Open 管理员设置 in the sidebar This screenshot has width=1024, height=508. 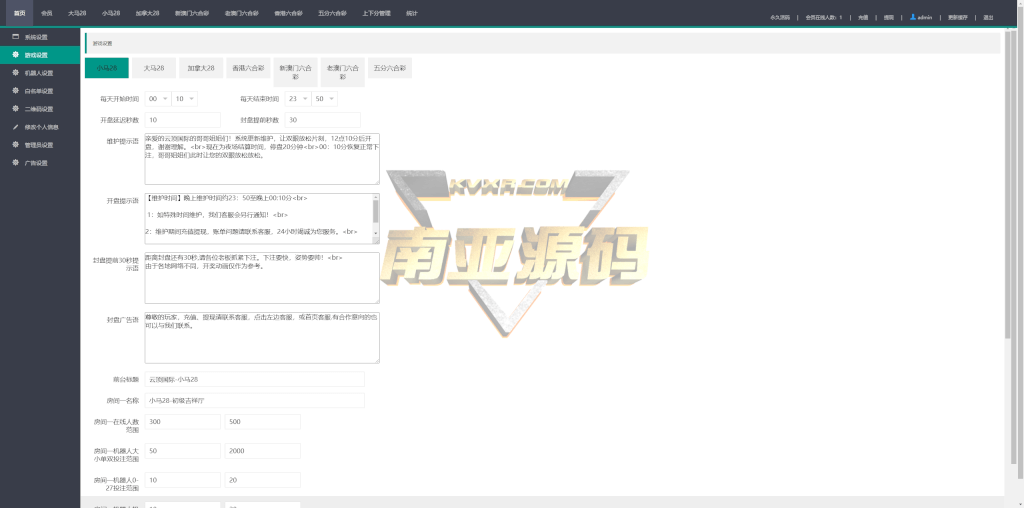[40, 145]
